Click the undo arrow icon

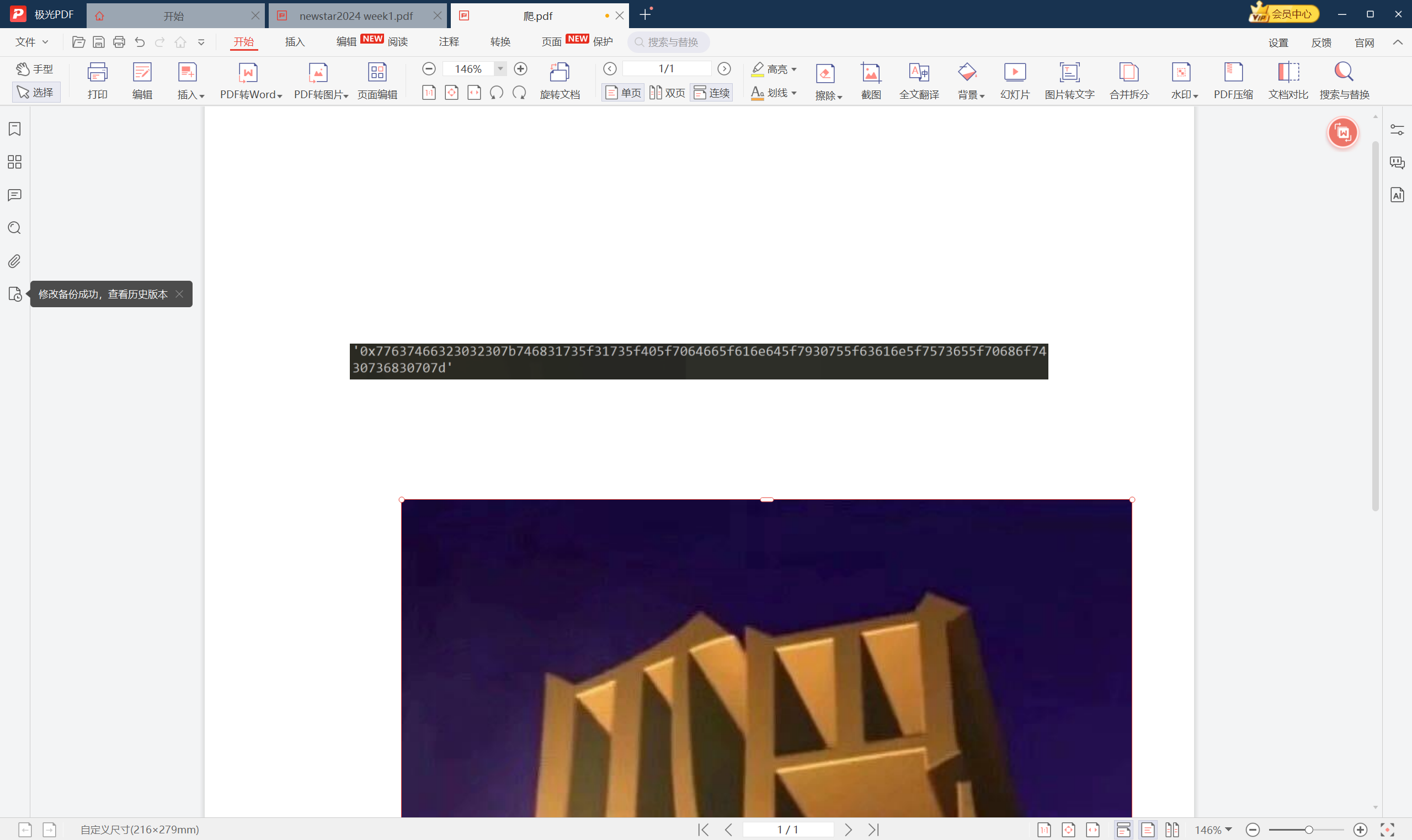[x=140, y=42]
